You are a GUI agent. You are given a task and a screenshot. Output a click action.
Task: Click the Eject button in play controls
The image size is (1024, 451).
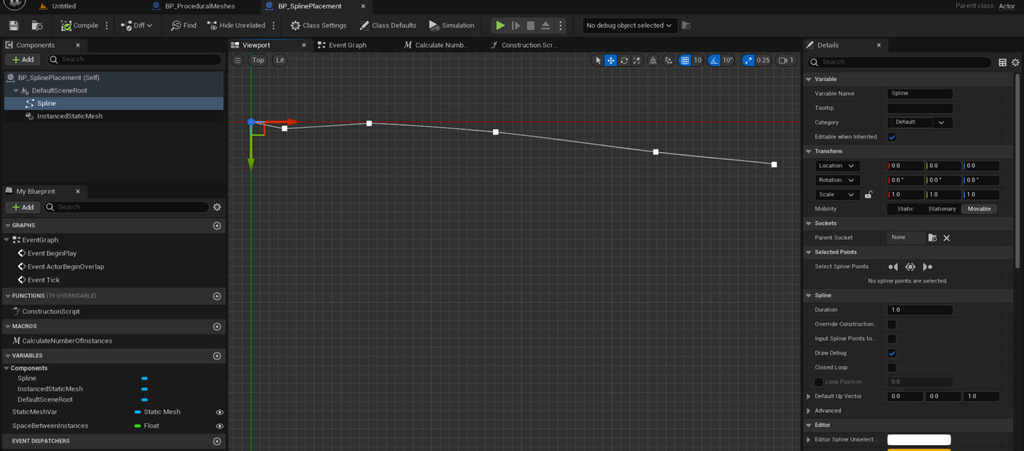click(x=545, y=25)
